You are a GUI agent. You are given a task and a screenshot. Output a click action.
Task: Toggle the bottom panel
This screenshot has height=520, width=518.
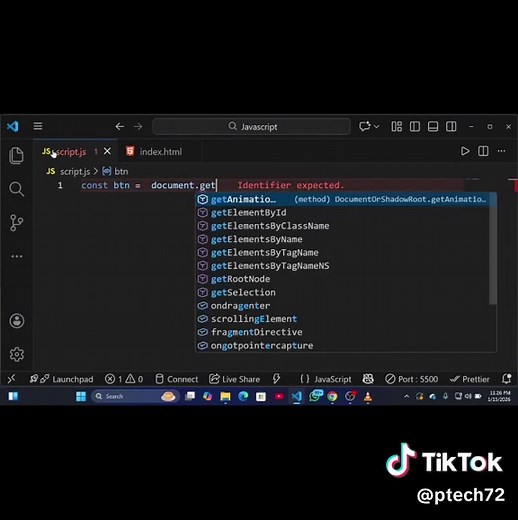pos(433,126)
